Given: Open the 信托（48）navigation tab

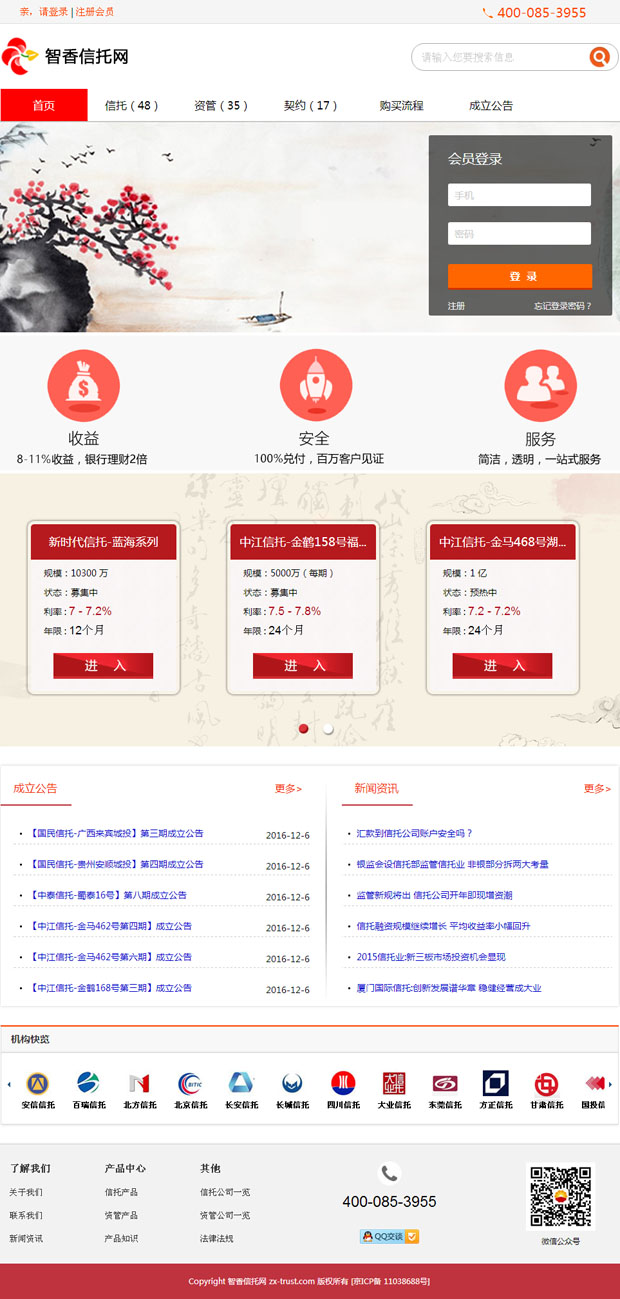Looking at the screenshot, I should coord(131,105).
